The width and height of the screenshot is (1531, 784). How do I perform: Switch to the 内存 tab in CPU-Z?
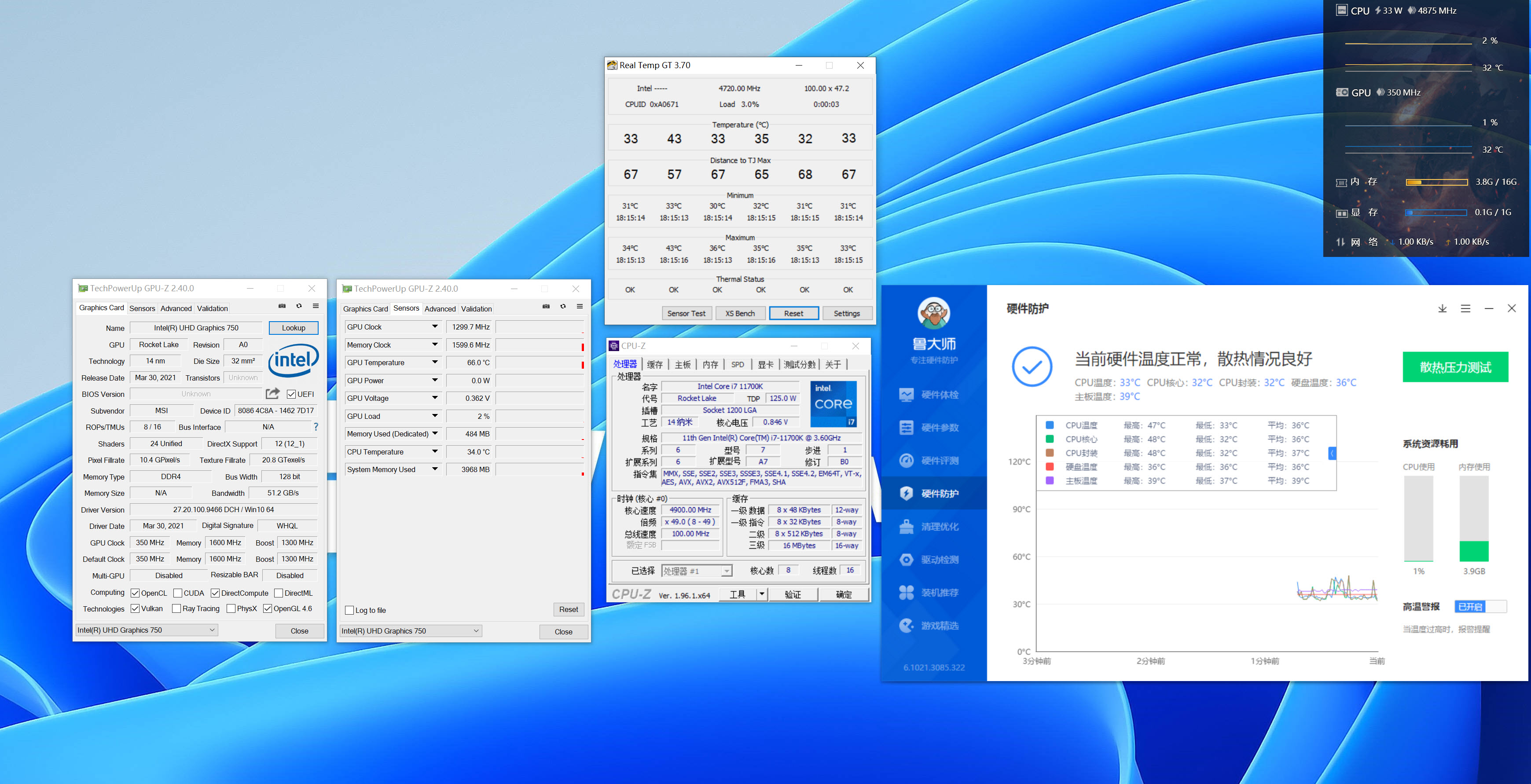710,364
